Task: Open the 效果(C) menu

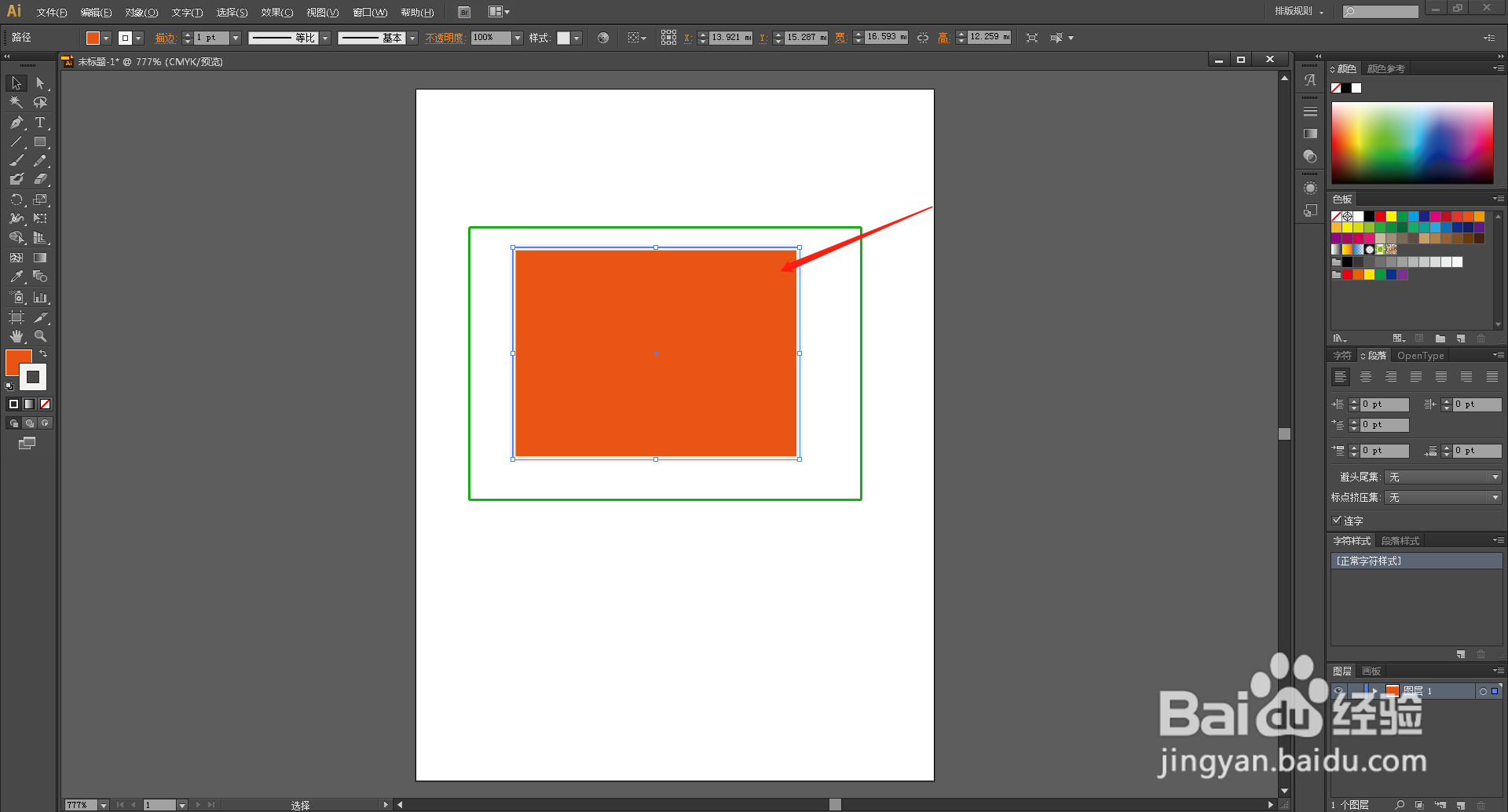Action: 277,12
